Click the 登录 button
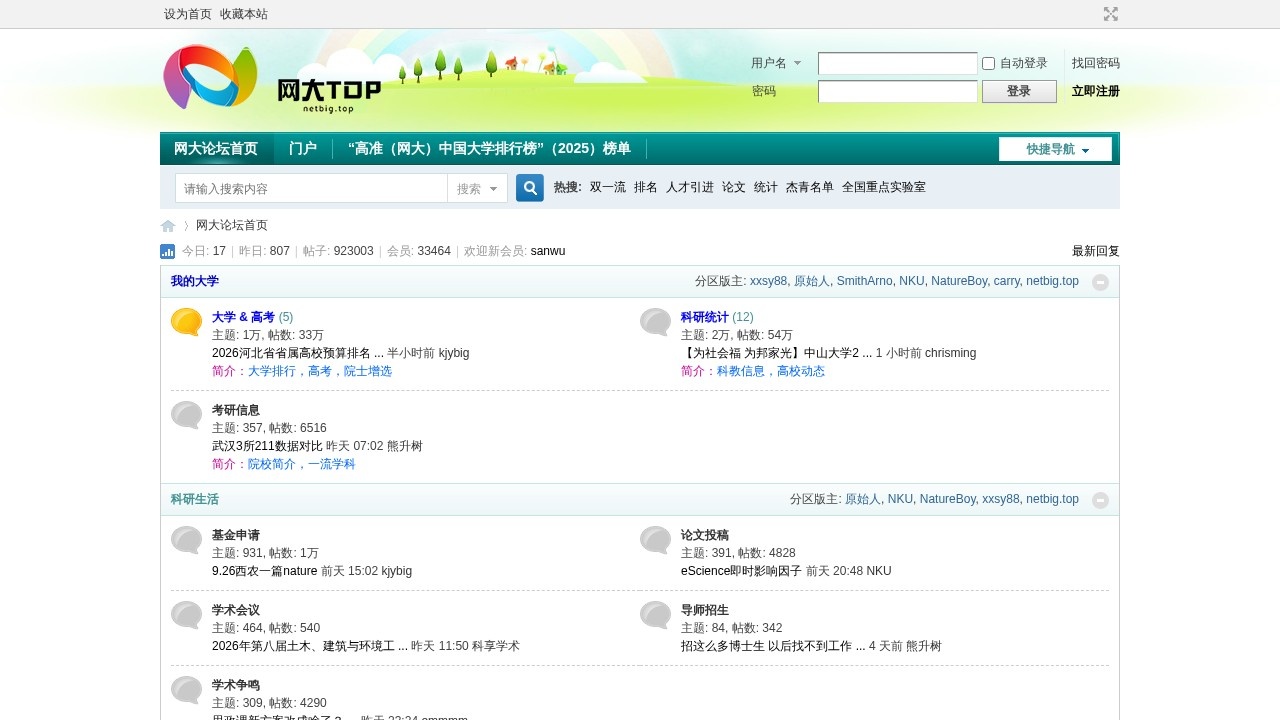The height and width of the screenshot is (720, 1280). pyautogui.click(x=1018, y=92)
